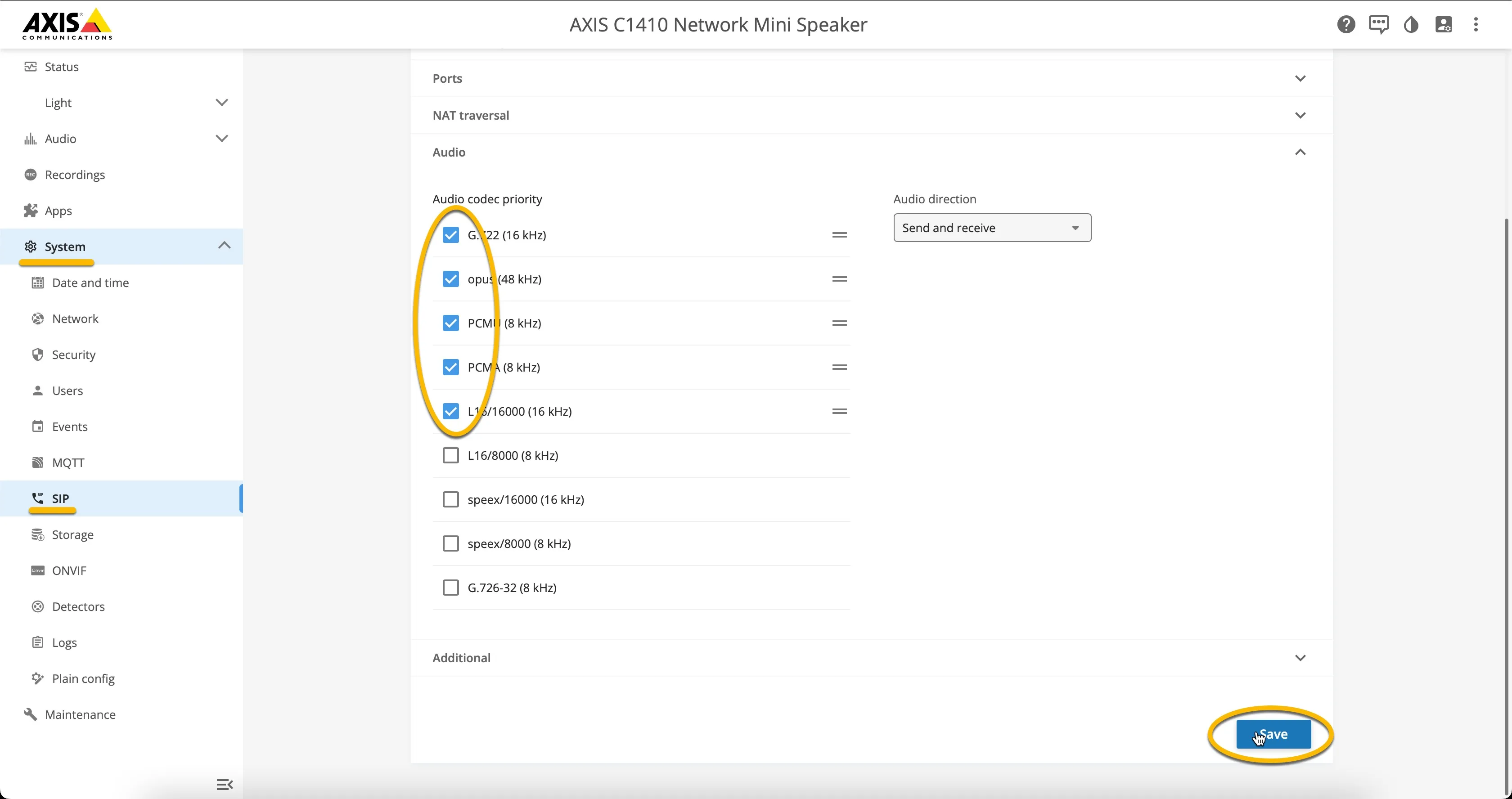Enable the speex/8000 (8 kHz) codec

[451, 543]
